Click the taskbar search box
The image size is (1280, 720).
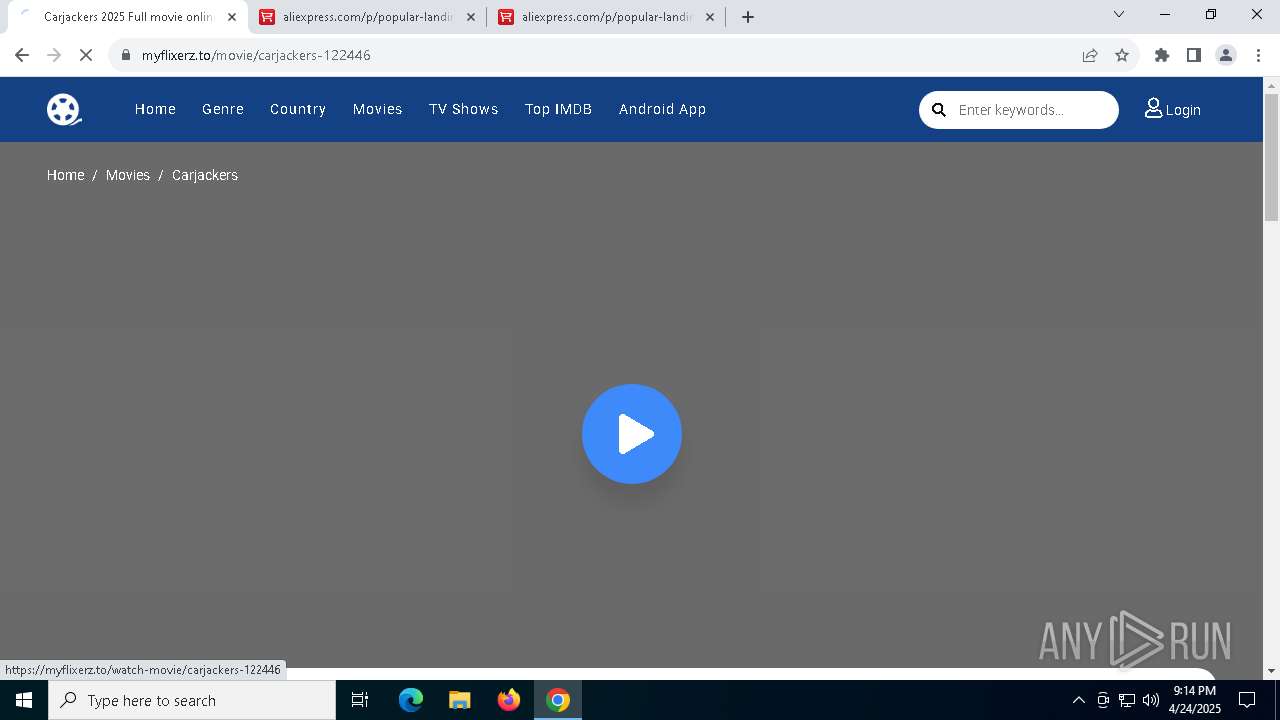click(192, 700)
